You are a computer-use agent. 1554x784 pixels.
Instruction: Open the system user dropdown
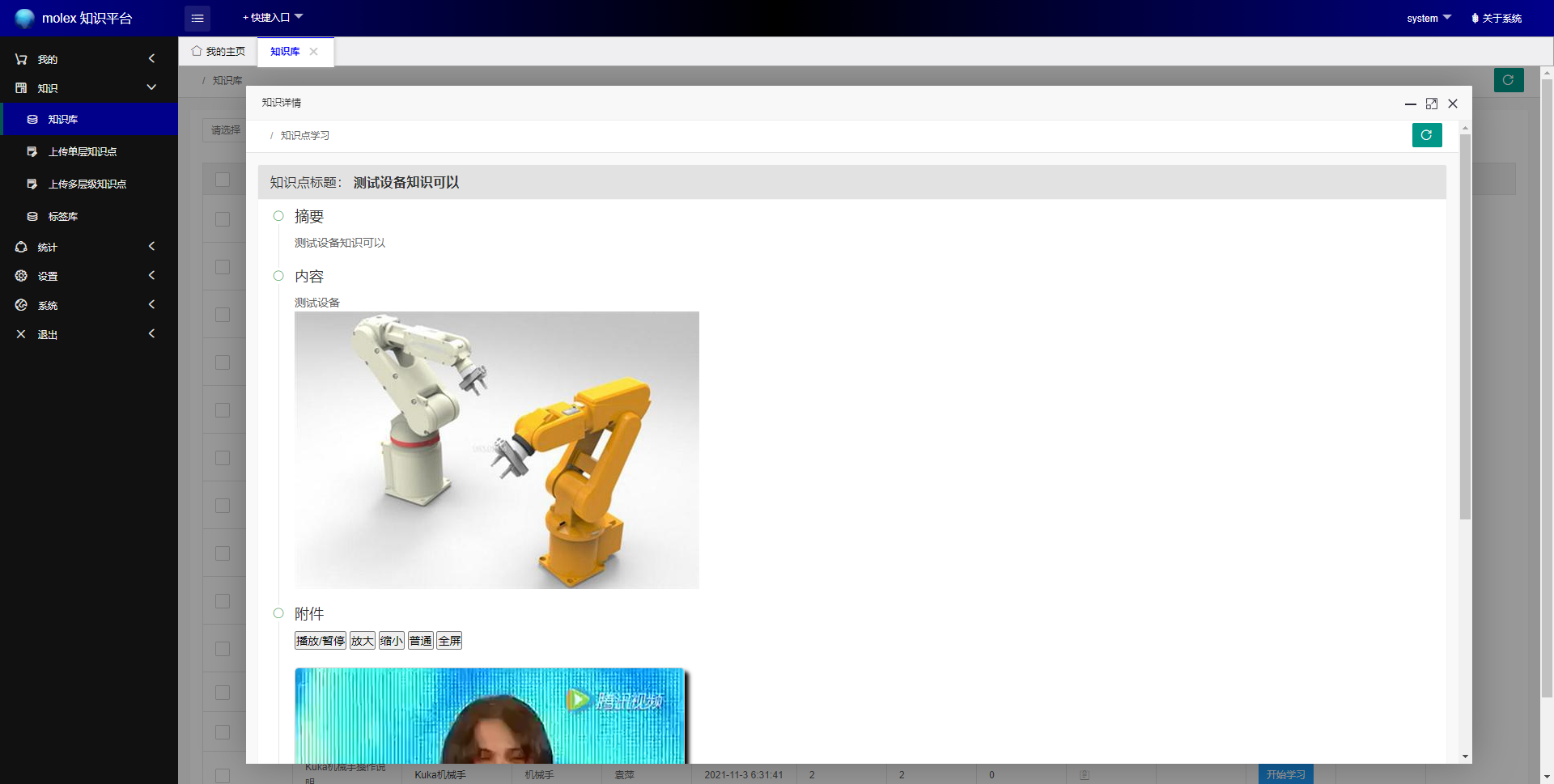click(1429, 18)
